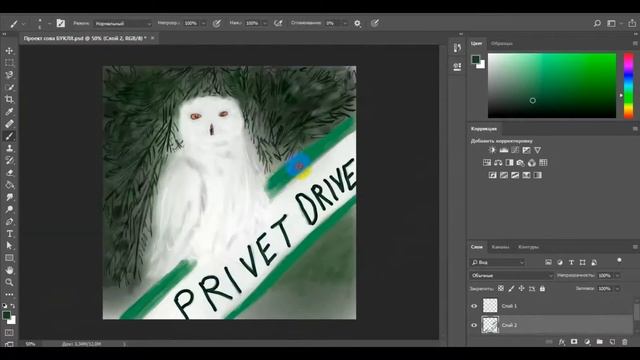Toggle lock all (padlock icon)

542,289
